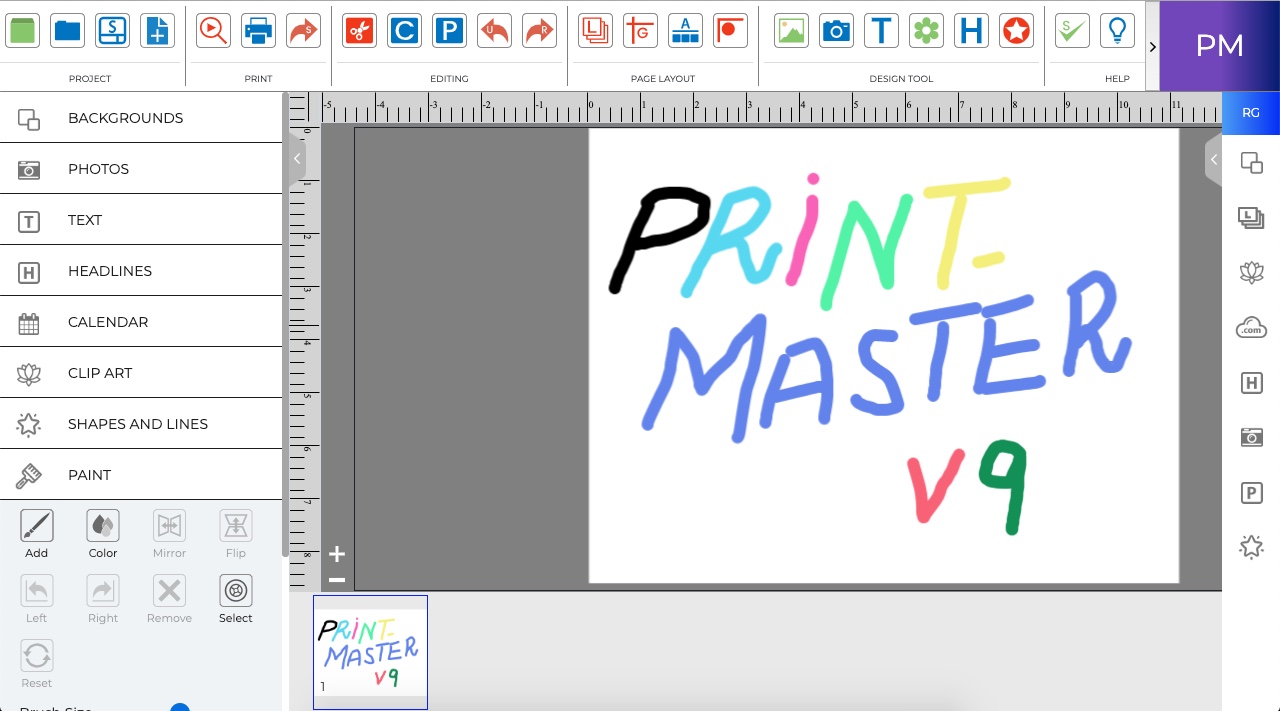
Task: Print the project with the printer icon
Action: click(258, 30)
